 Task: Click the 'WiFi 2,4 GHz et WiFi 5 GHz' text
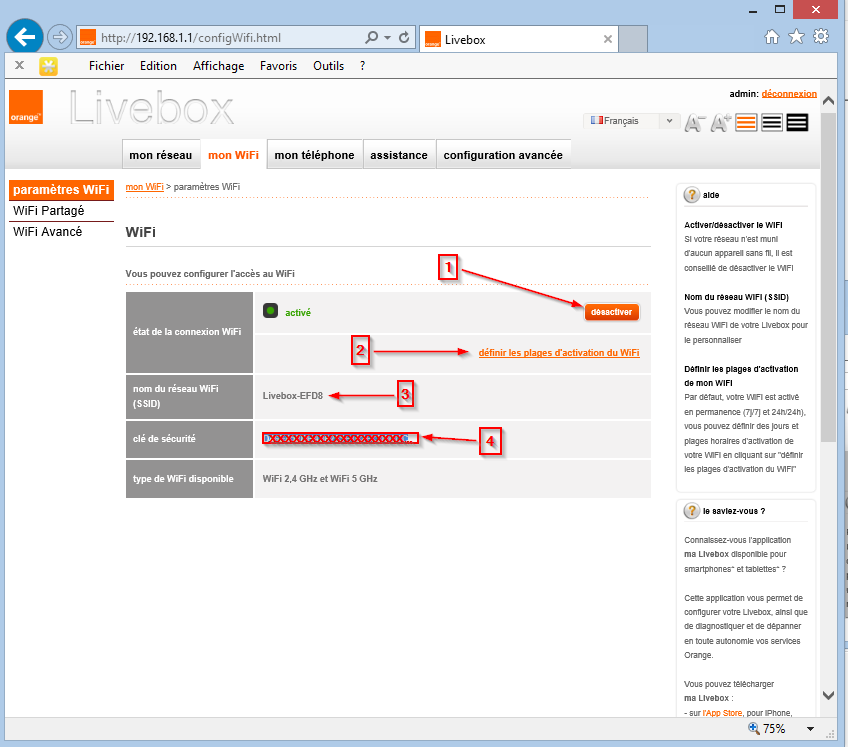(320, 479)
